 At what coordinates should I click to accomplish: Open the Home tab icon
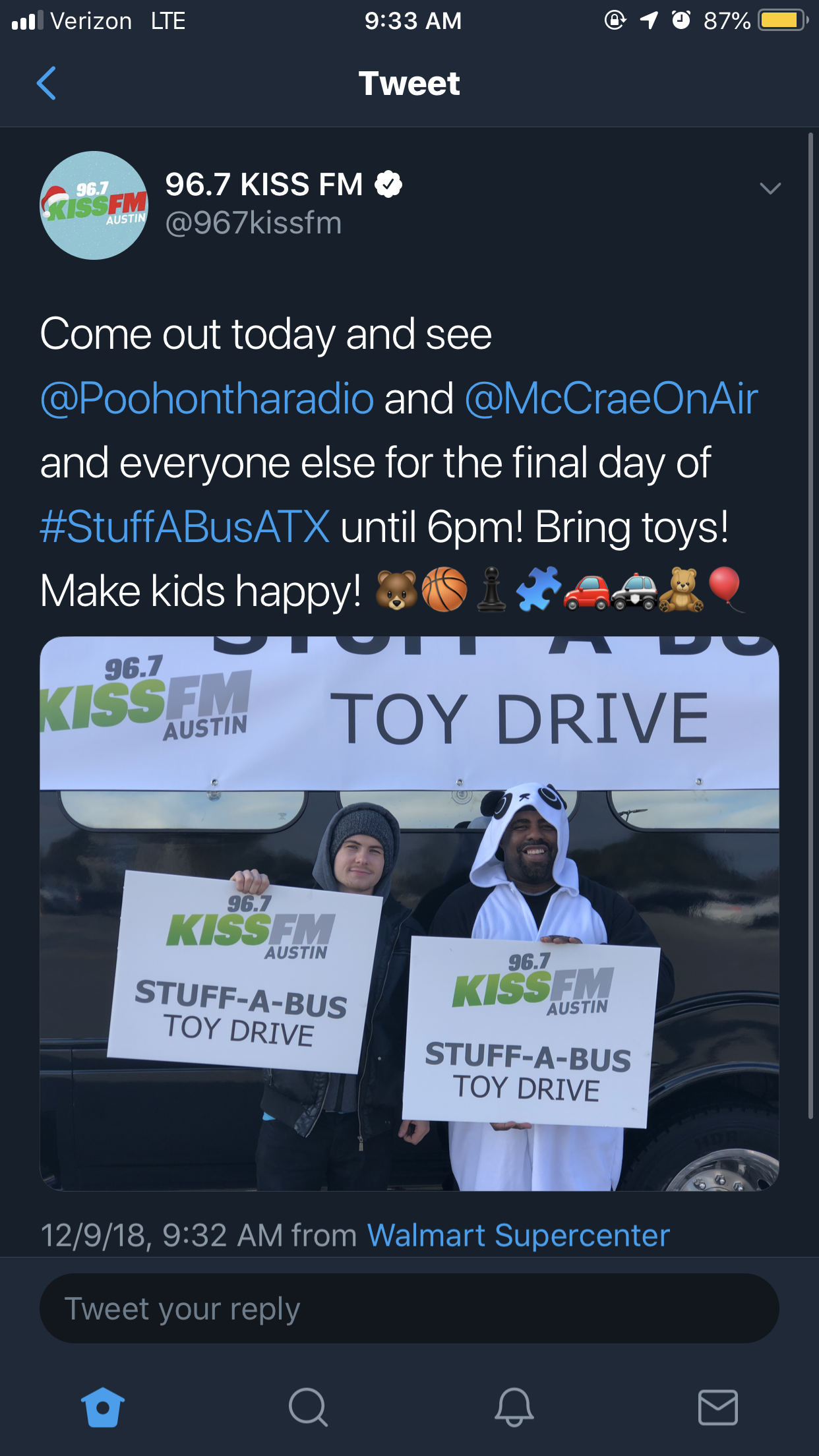(102, 1407)
